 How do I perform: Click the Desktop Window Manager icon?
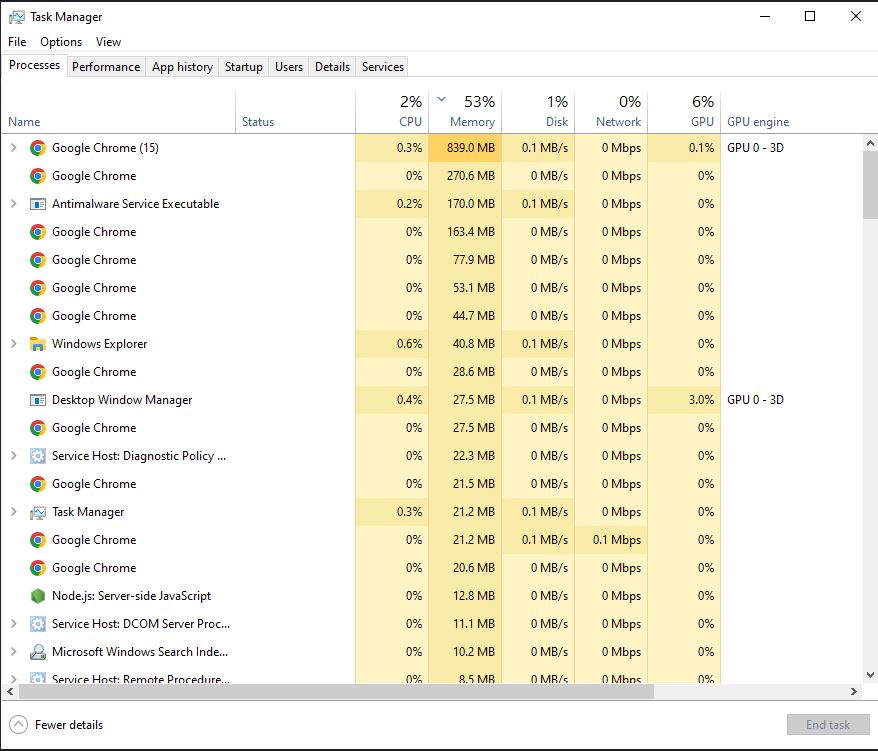(38, 400)
